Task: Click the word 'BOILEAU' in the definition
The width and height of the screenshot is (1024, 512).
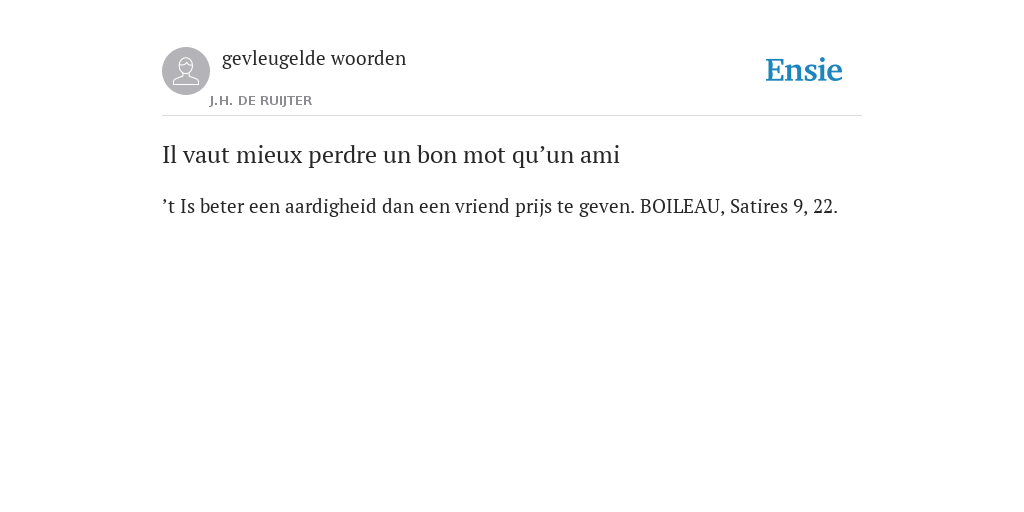Action: (680, 206)
